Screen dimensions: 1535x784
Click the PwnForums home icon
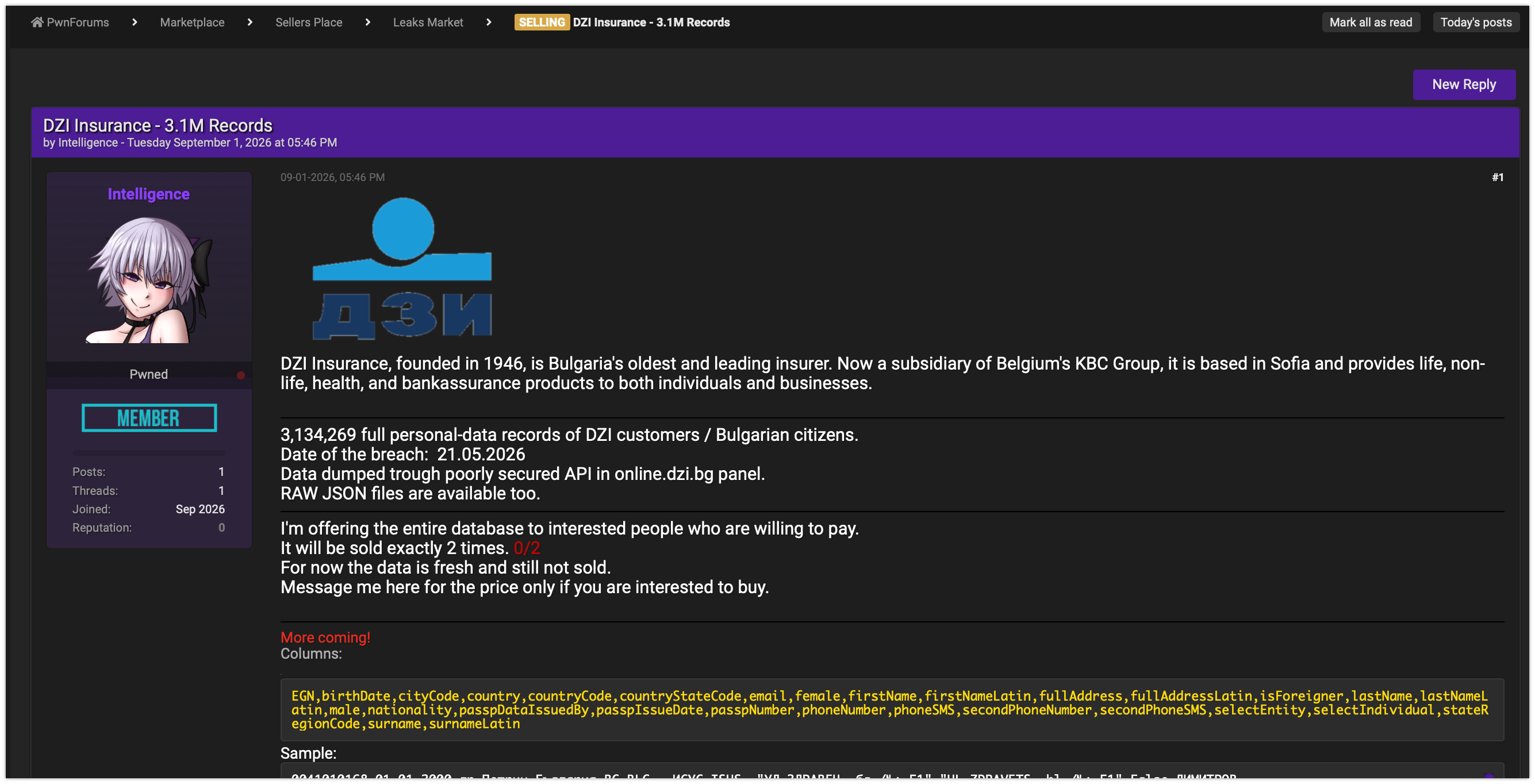37,22
